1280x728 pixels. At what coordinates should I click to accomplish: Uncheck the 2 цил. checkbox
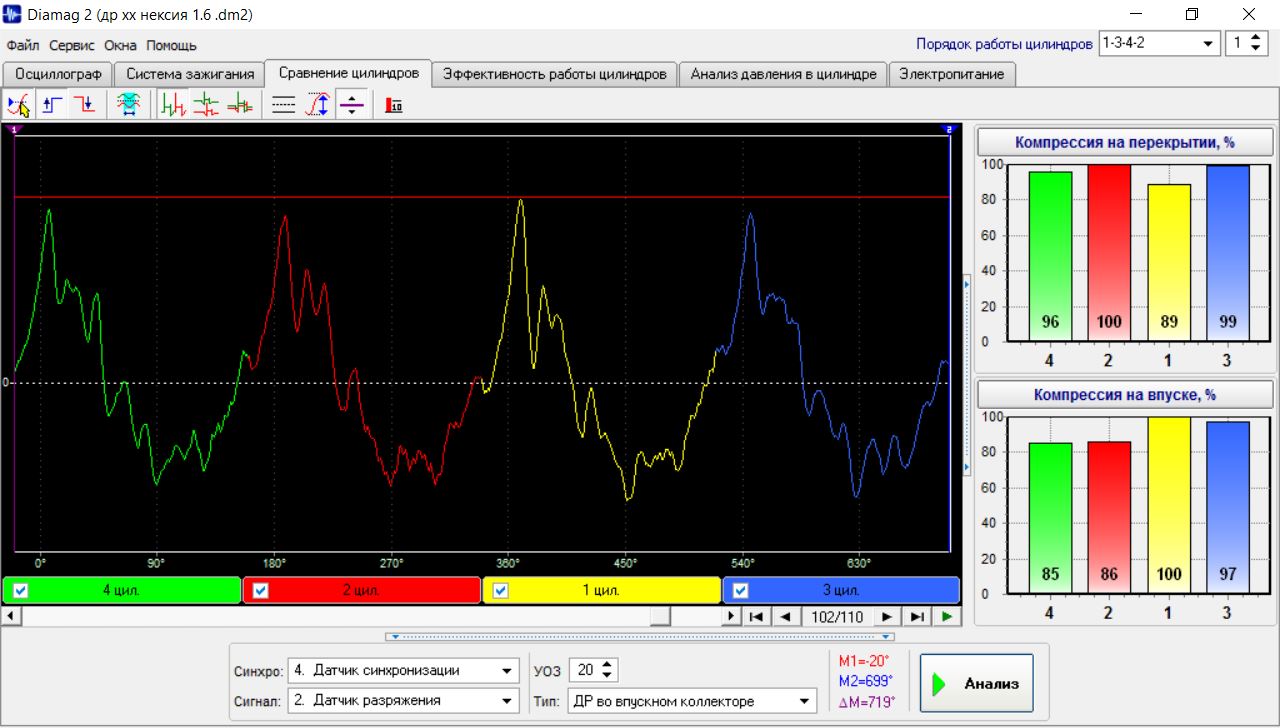click(261, 590)
